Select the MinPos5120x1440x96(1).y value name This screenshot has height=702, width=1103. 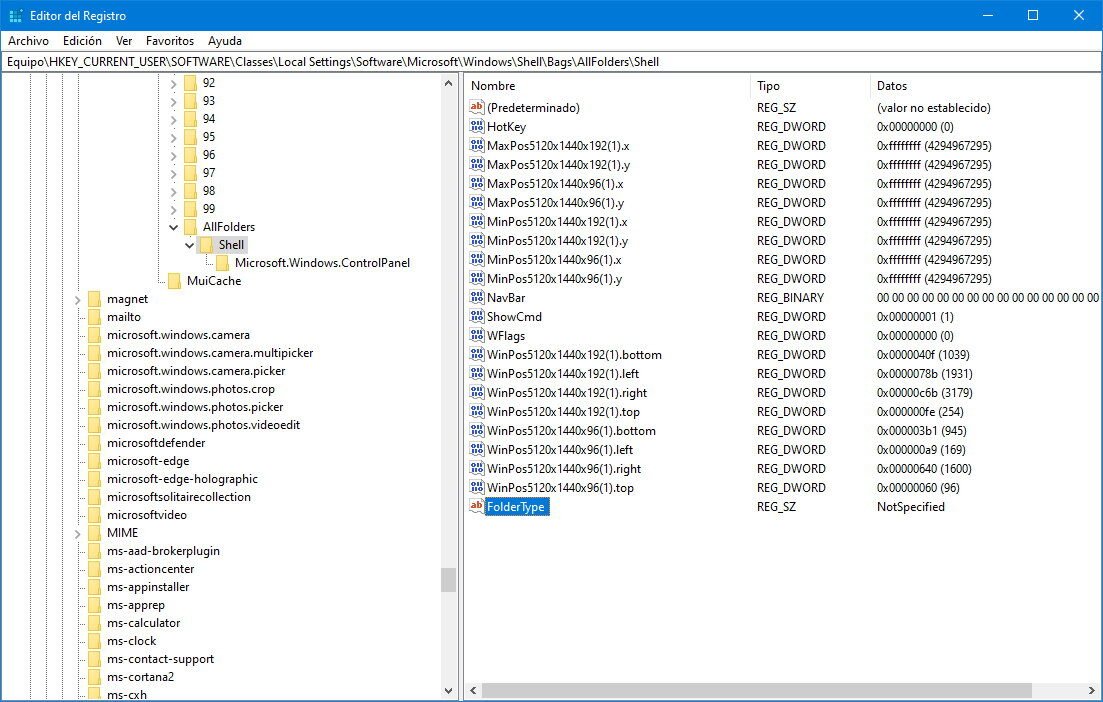pos(555,279)
